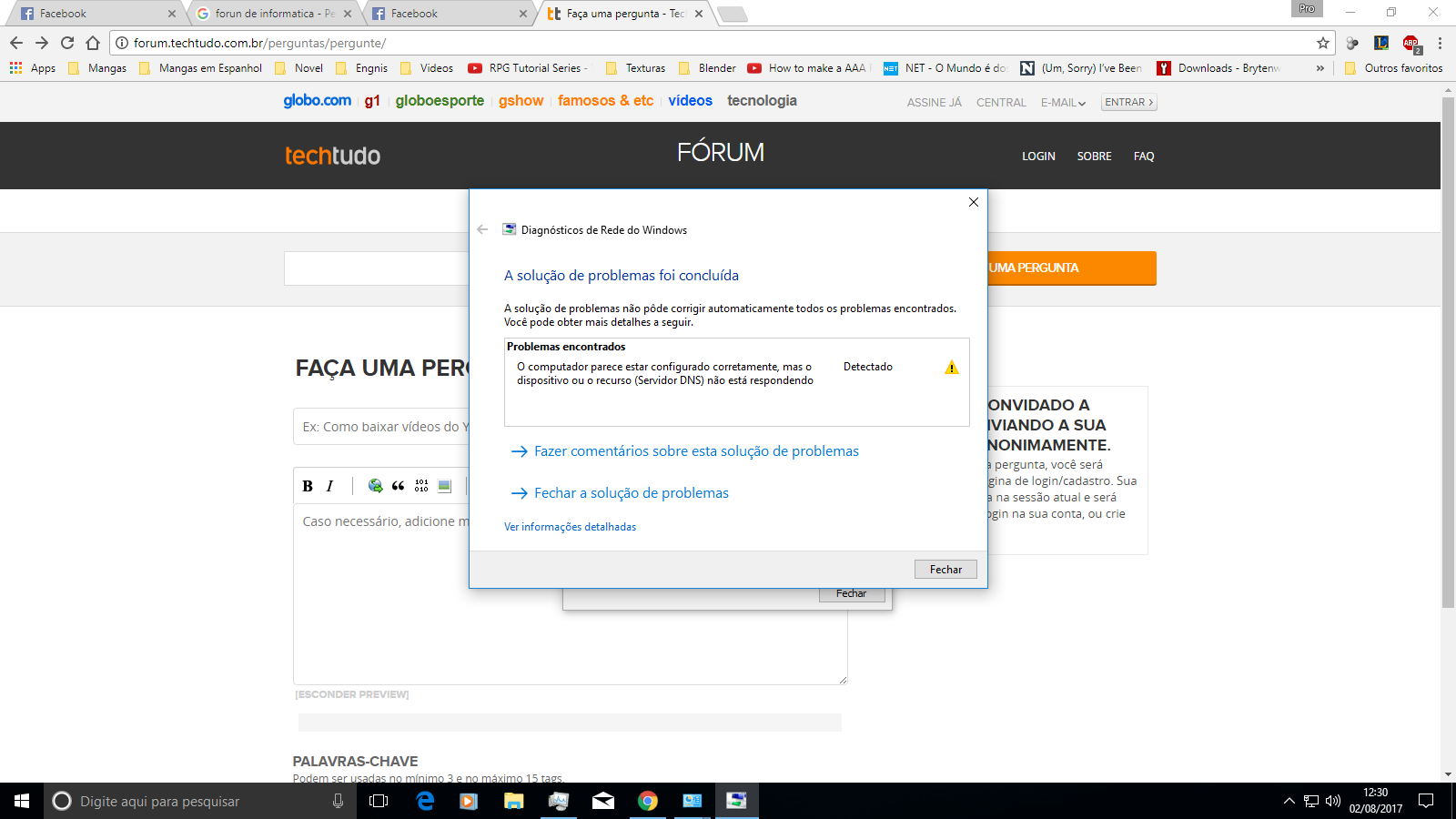The image size is (1456, 819).
Task: Open Ver informações detalhadas link
Action: pos(570,527)
